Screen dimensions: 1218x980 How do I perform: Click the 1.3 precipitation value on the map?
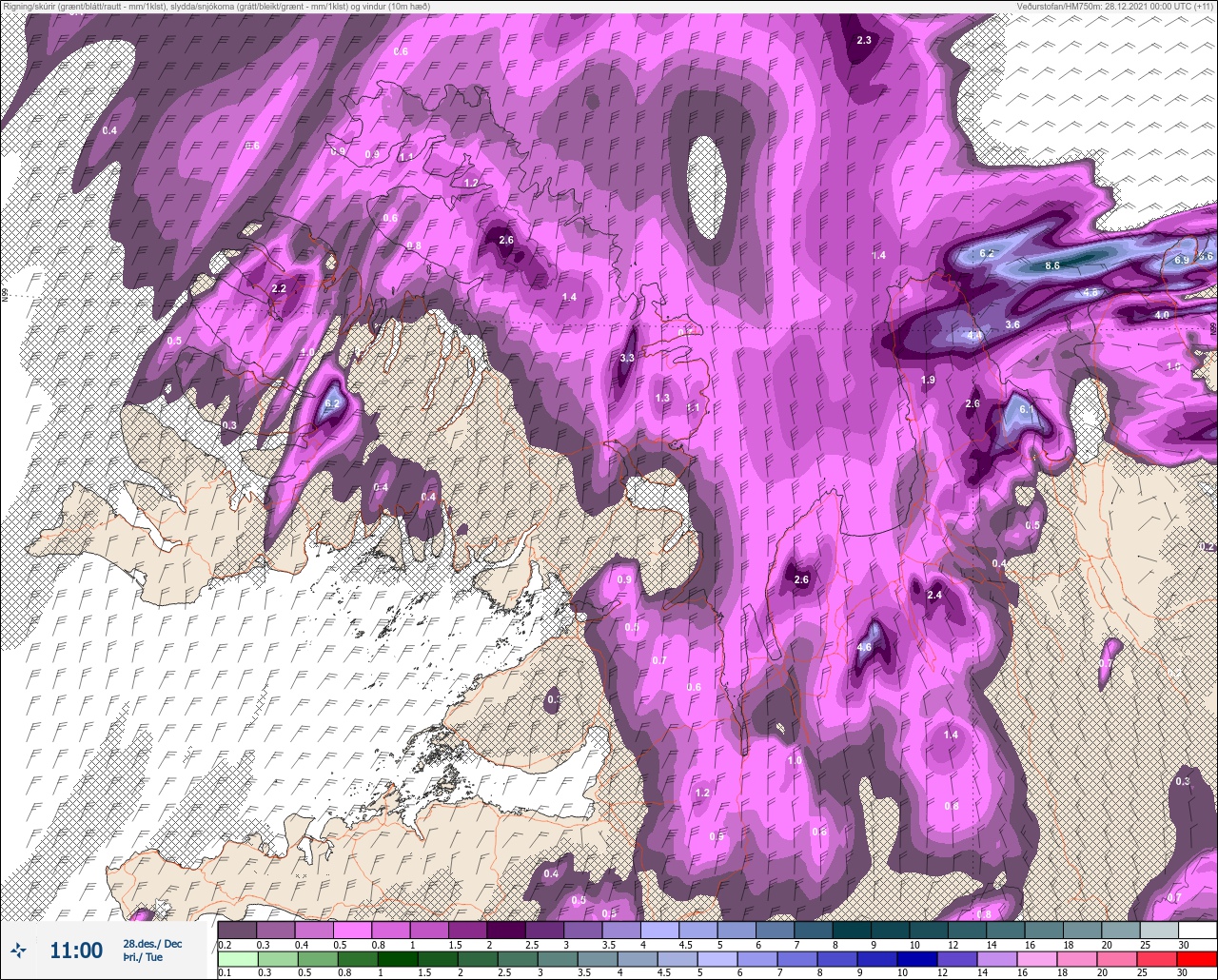662,398
